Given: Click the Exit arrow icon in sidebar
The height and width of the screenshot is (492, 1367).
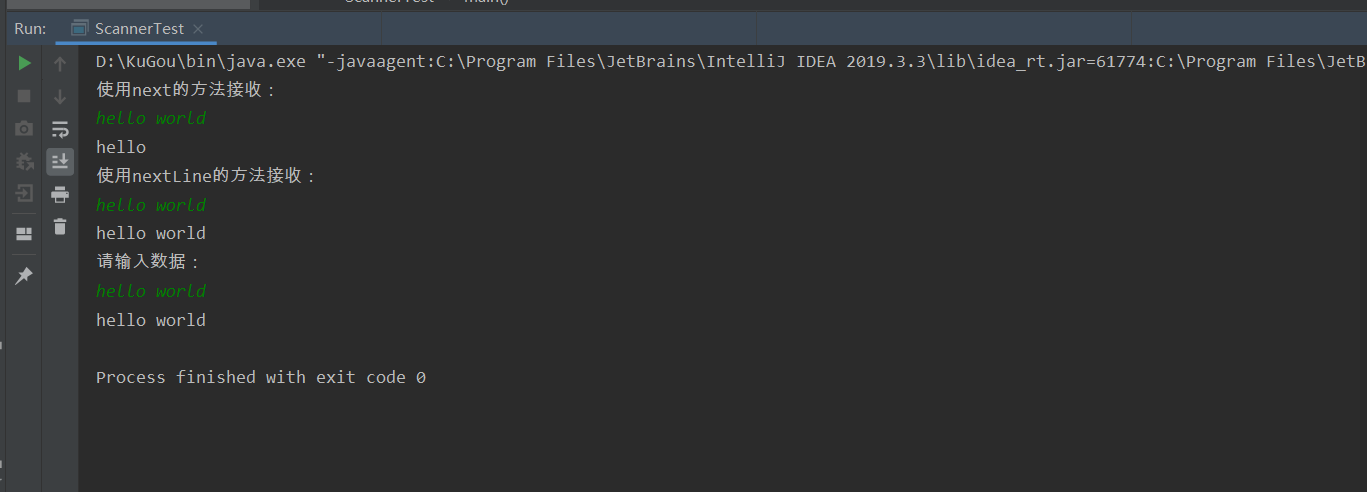Looking at the screenshot, I should (24, 193).
